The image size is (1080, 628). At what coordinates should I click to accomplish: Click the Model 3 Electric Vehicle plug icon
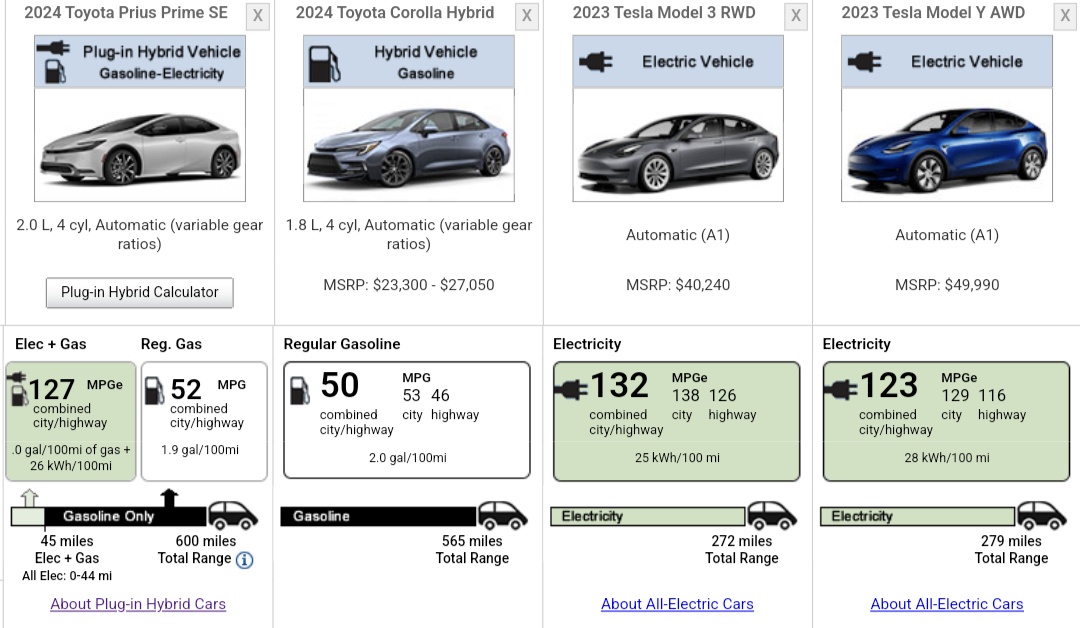click(596, 62)
